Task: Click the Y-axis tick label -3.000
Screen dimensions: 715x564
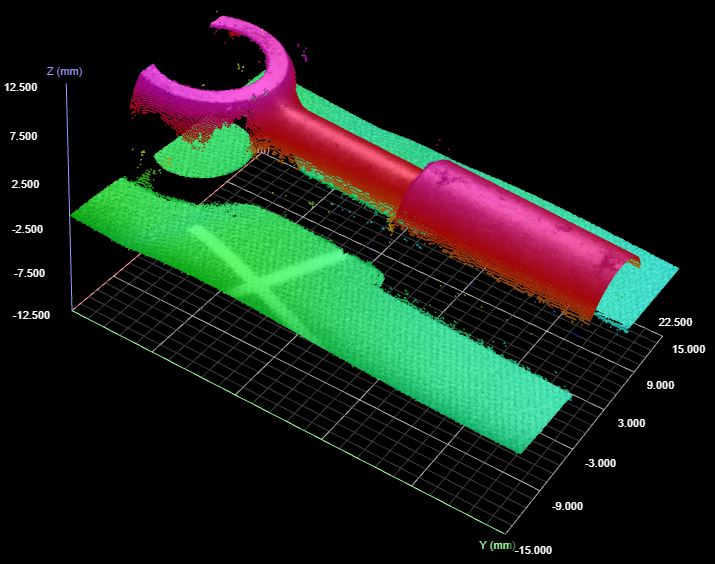Action: click(600, 463)
